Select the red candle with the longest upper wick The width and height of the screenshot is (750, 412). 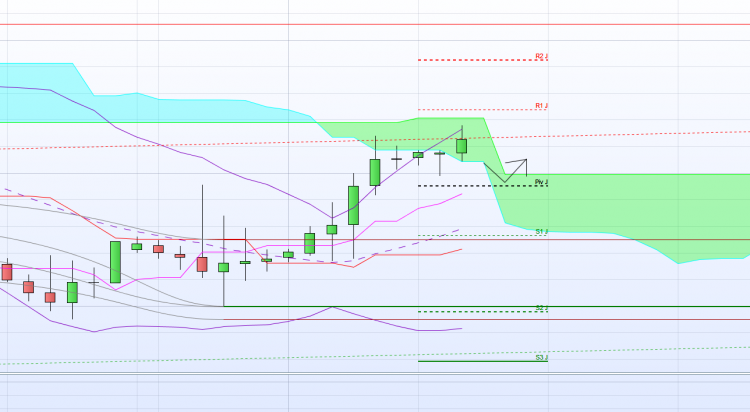(x=202, y=264)
